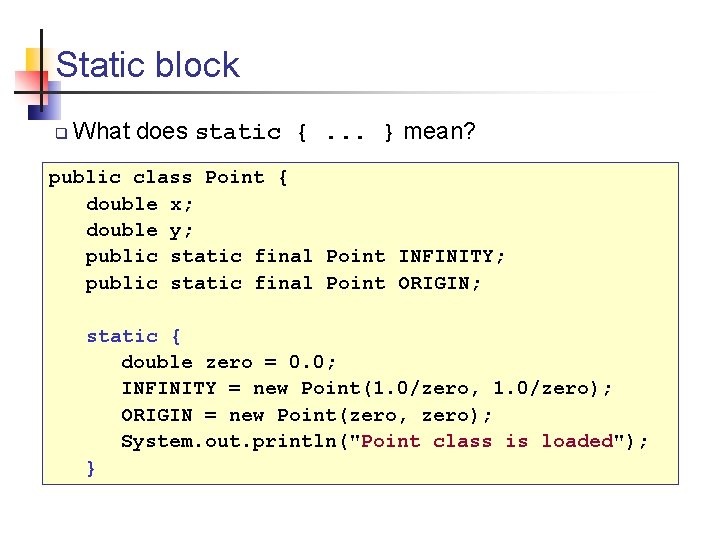Click the red "Point class is loaded" string

tap(486, 441)
